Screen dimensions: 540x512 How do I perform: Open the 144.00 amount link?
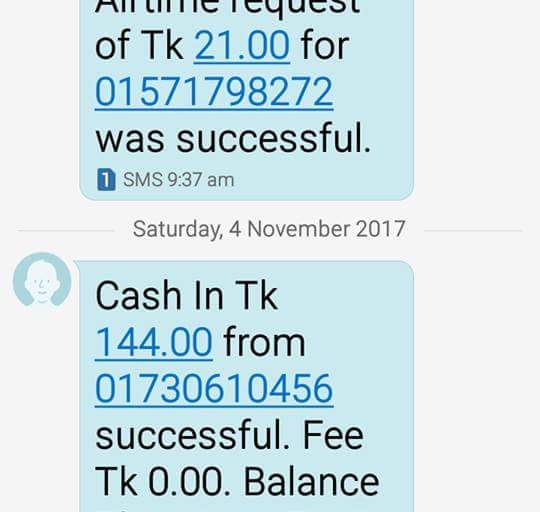pyautogui.click(x=154, y=343)
